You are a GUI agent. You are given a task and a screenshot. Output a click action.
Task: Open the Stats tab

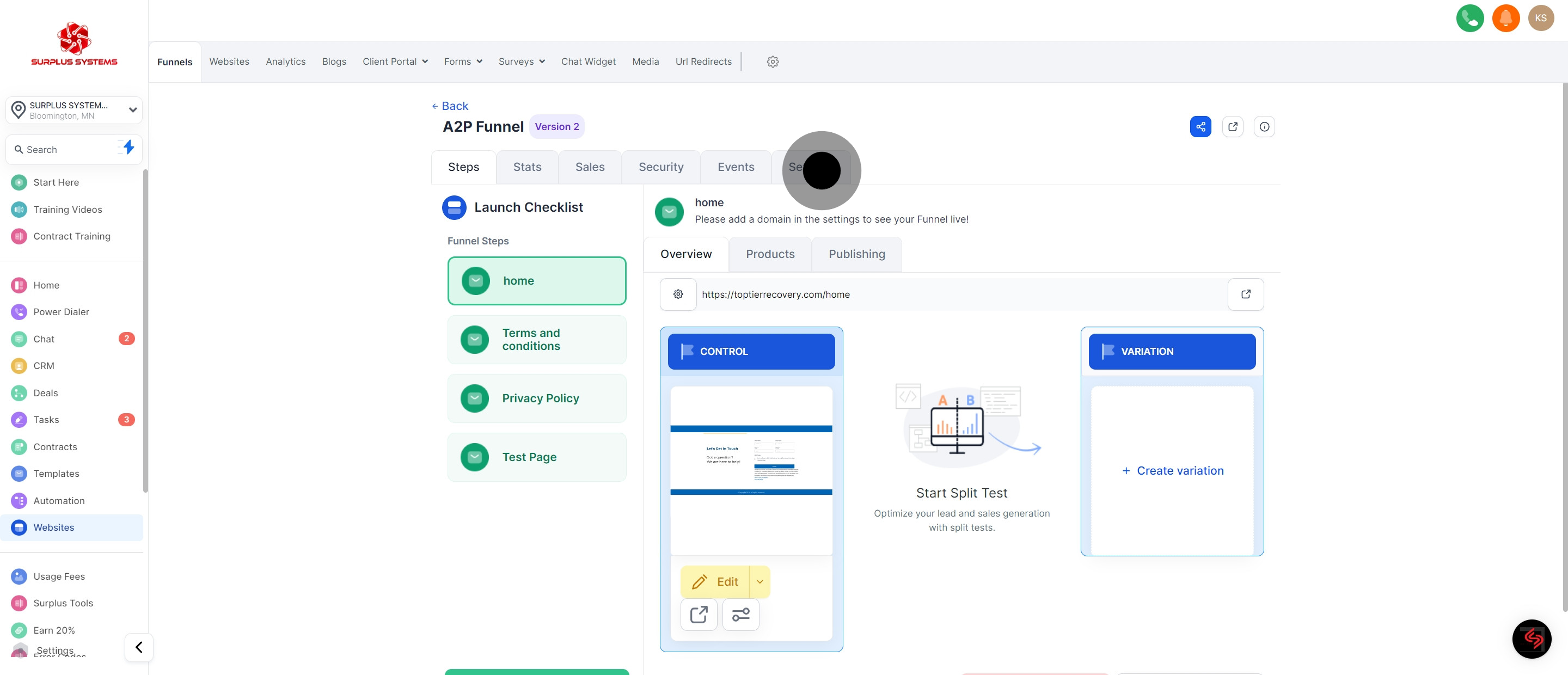[526, 167]
